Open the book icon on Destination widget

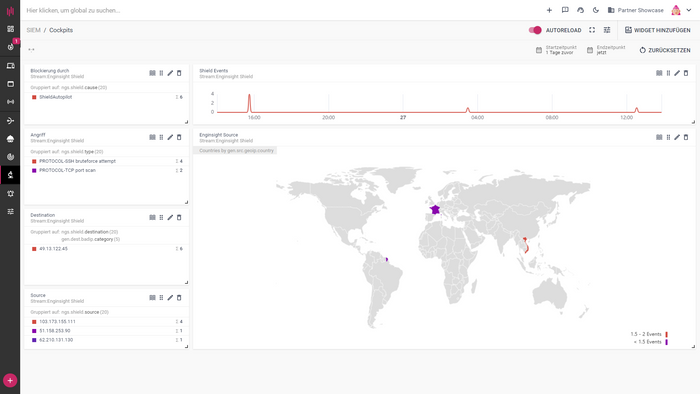pos(152,218)
